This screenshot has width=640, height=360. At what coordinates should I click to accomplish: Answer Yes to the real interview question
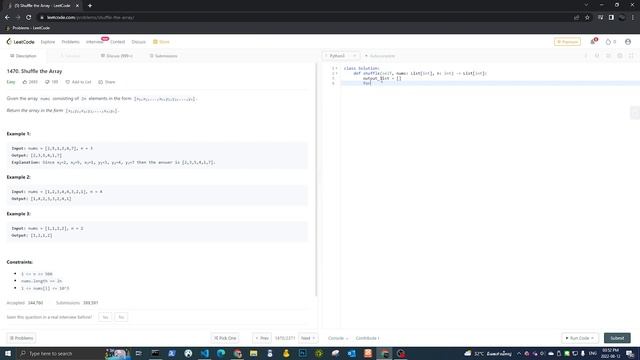(105, 317)
